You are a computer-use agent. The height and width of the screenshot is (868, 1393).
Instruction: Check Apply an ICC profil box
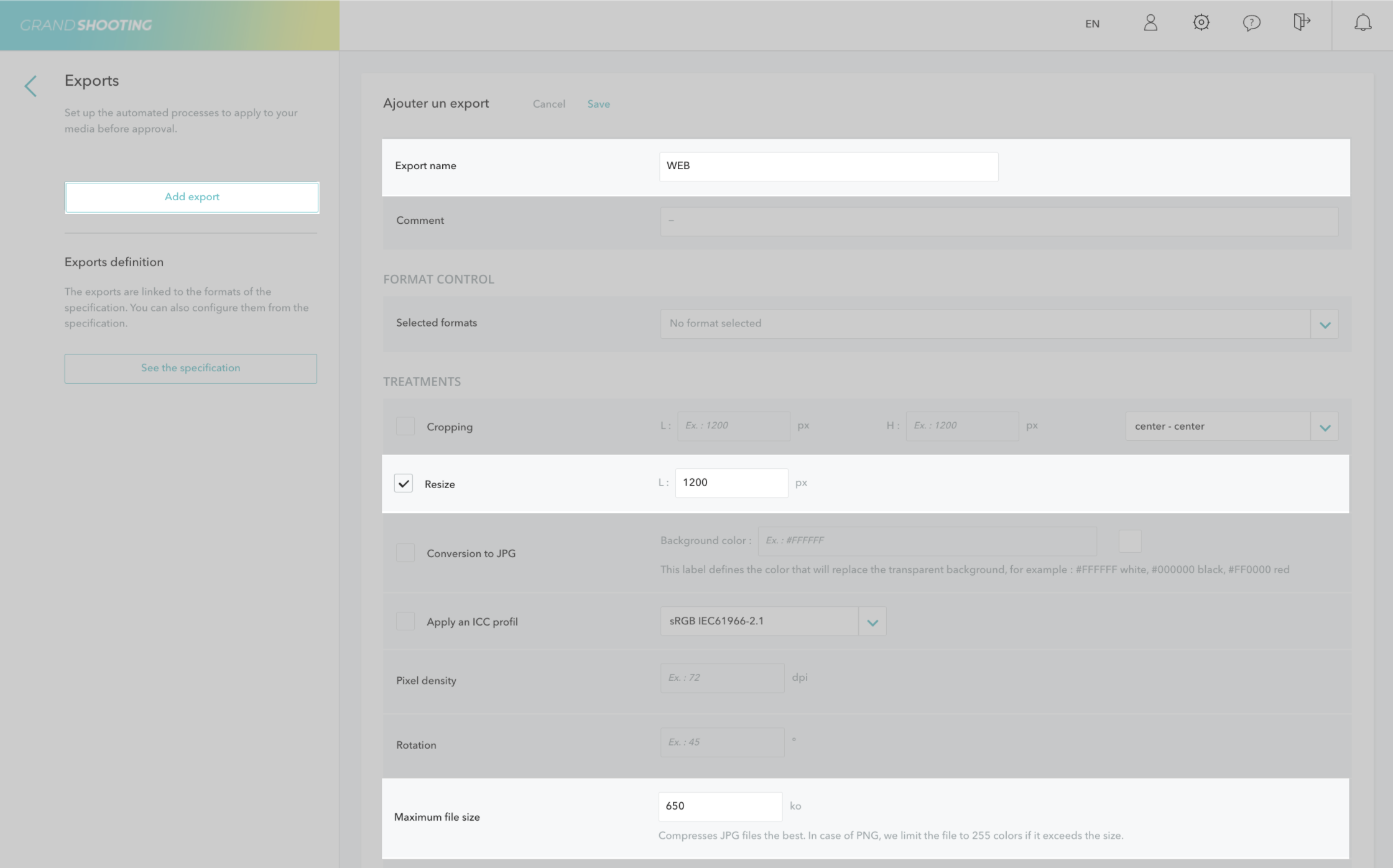(405, 621)
